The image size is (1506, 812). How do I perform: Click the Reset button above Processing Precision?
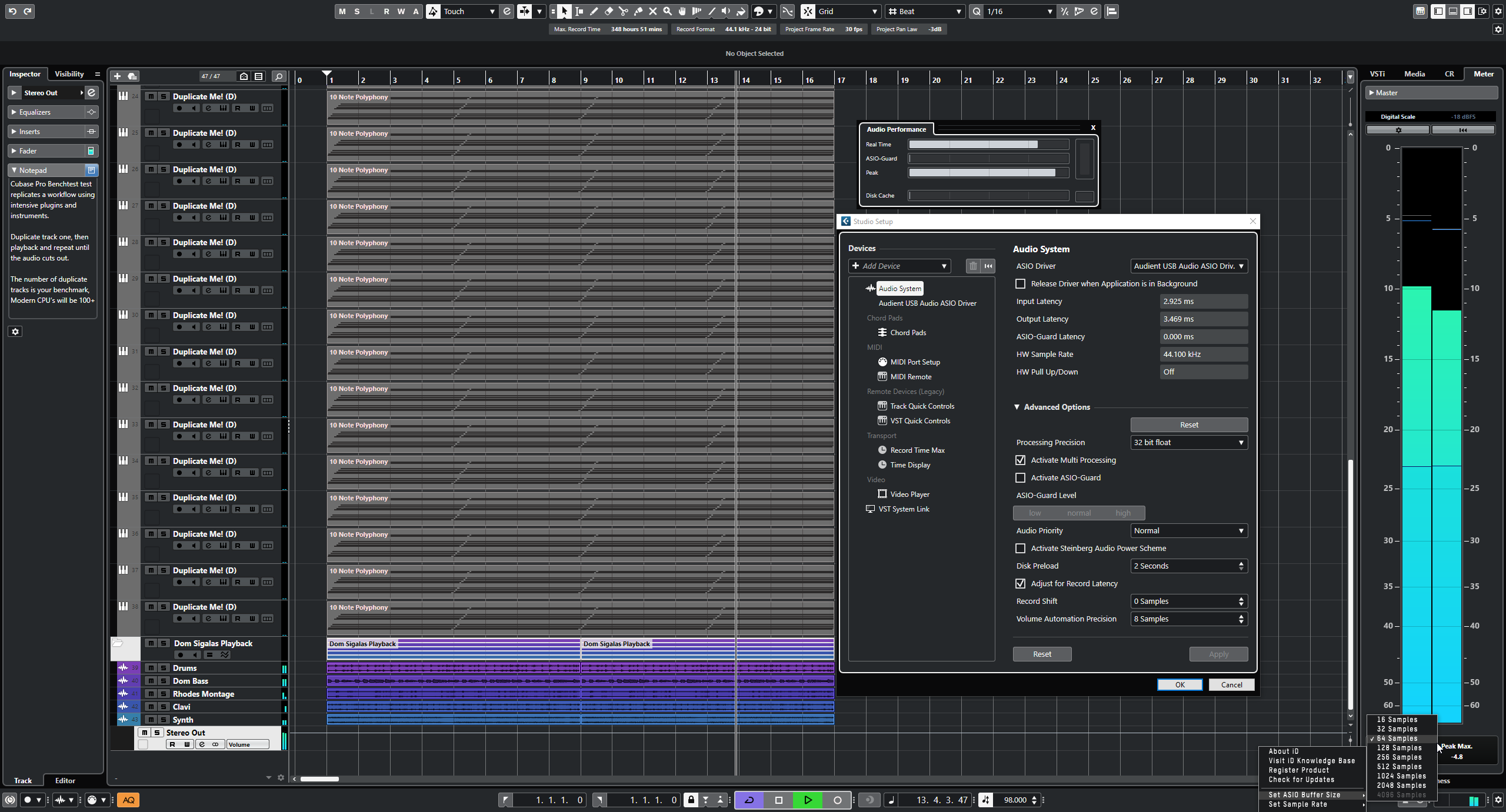point(1188,425)
